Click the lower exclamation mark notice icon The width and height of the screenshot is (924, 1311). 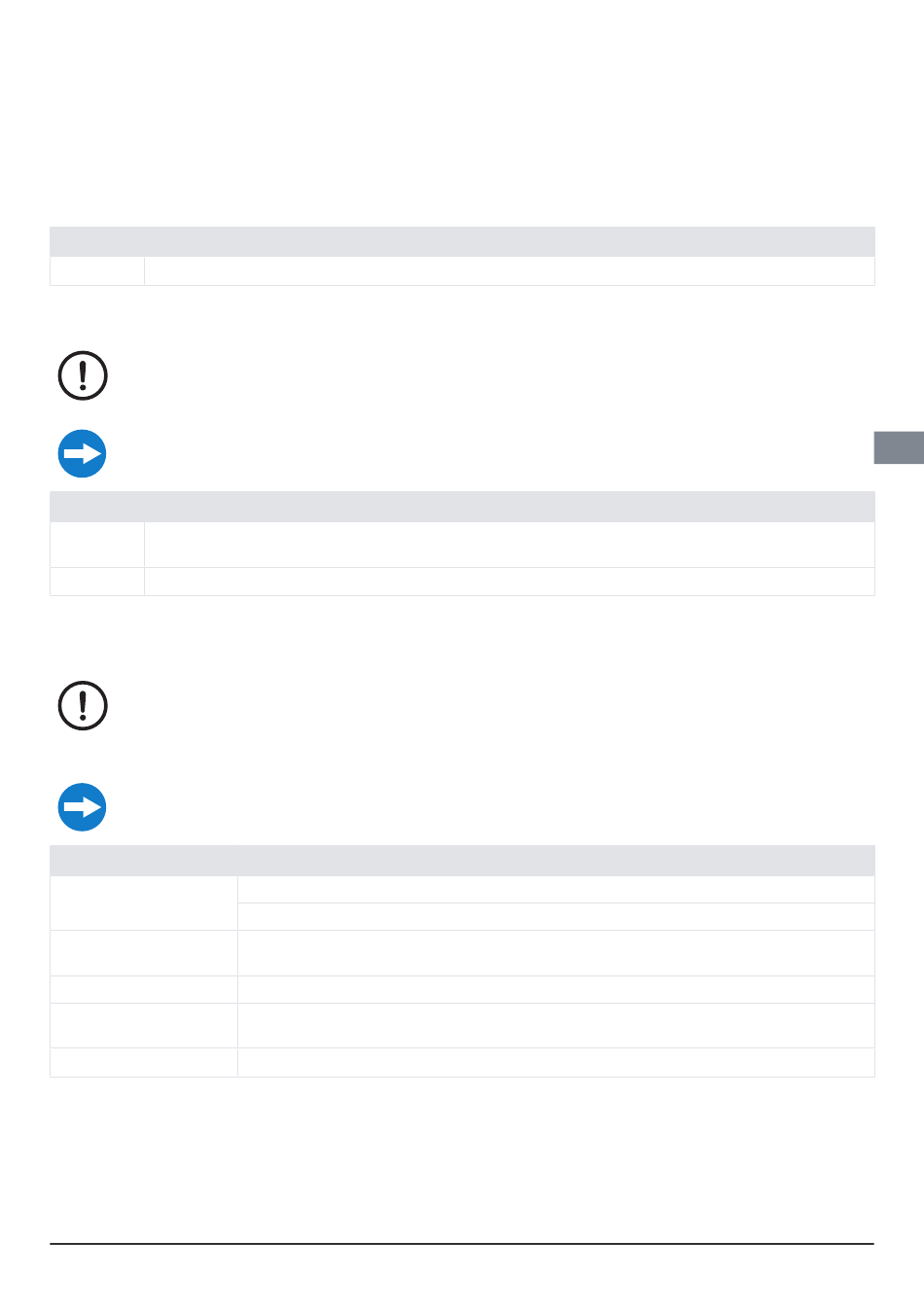[x=83, y=705]
